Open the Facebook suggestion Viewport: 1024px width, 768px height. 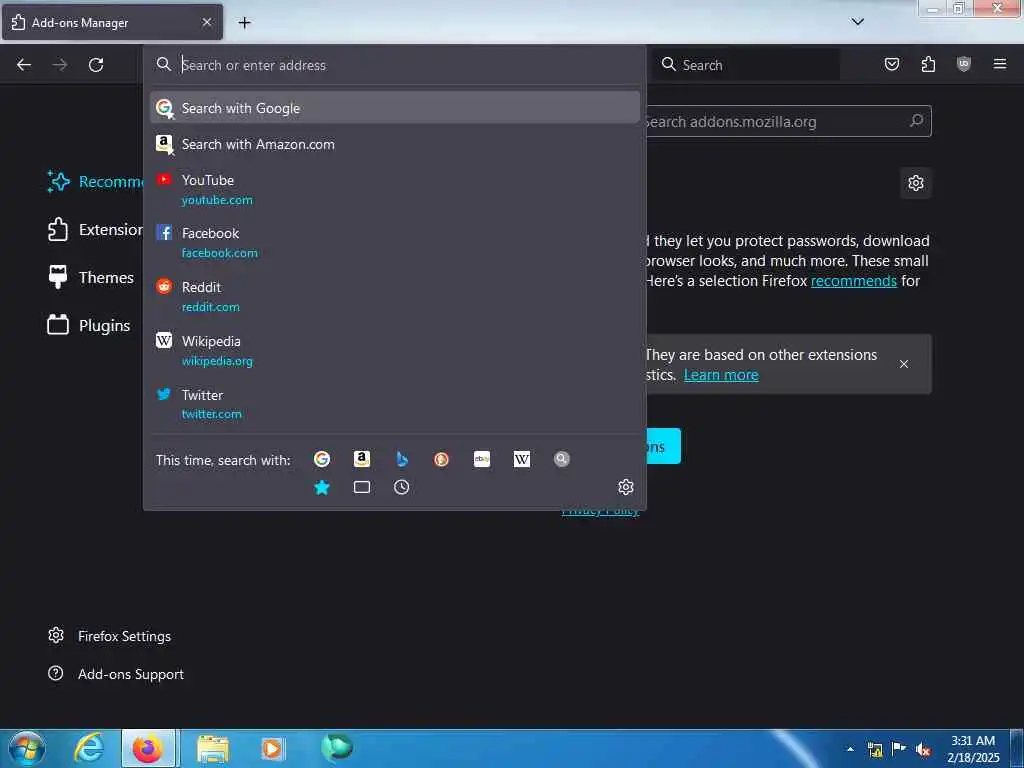[x=394, y=242]
